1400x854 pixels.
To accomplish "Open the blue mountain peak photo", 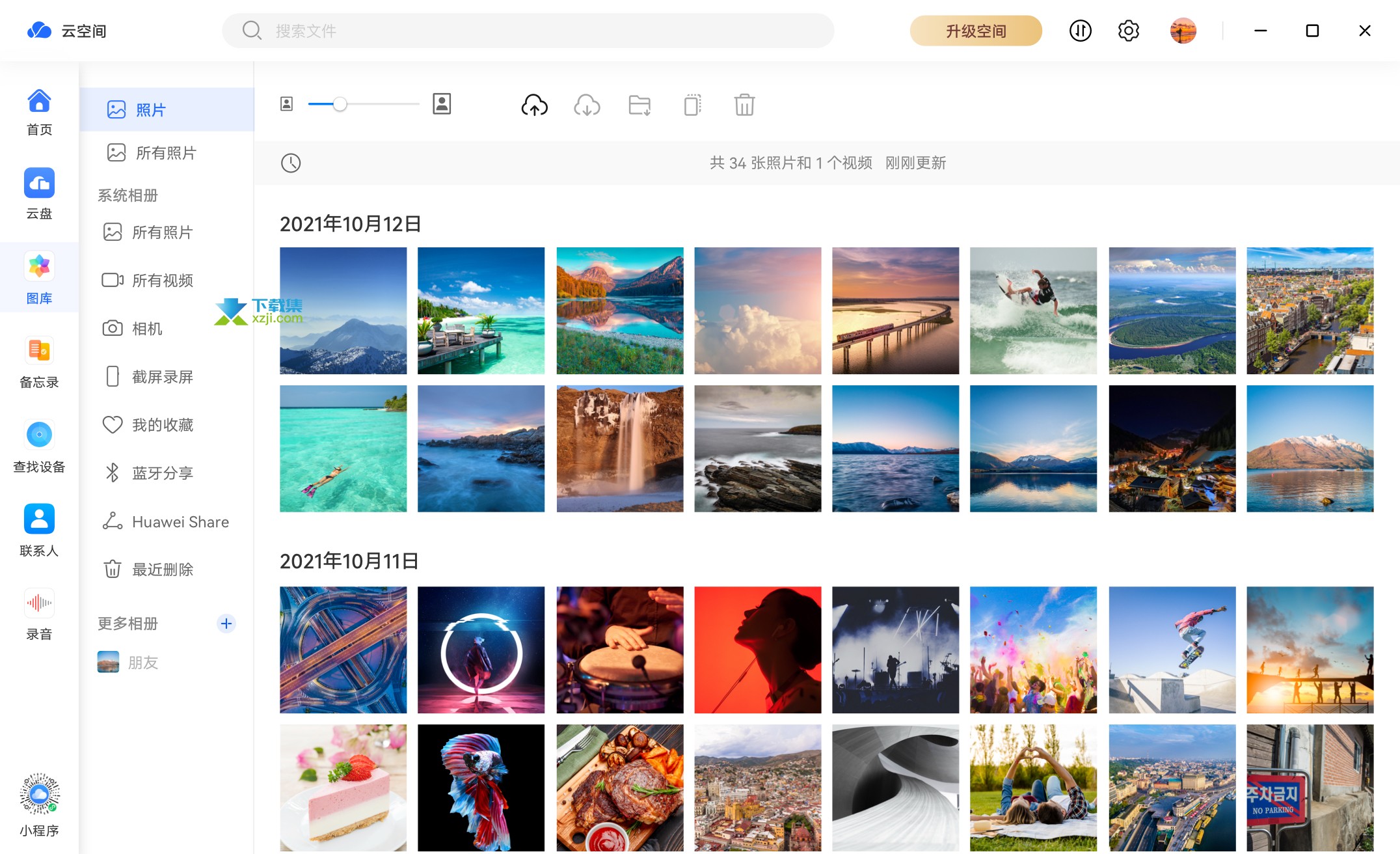I will (x=343, y=310).
